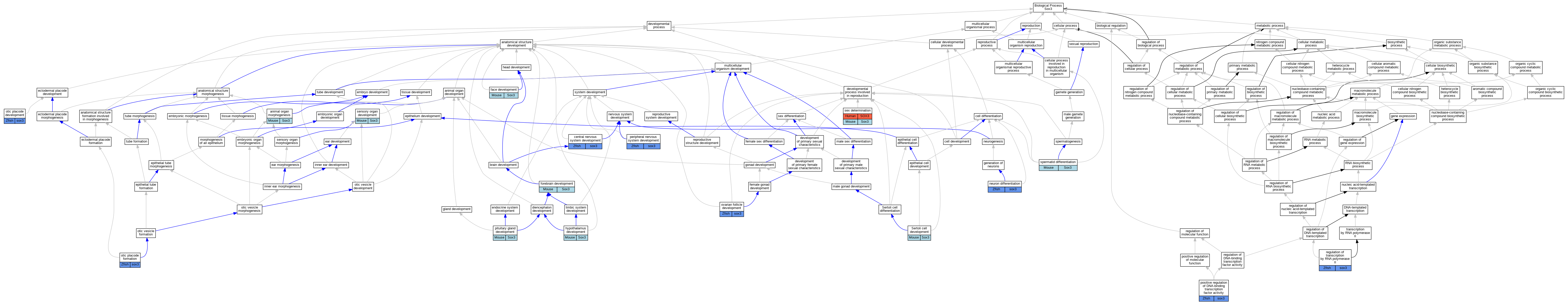Select the 'gene expression' node

[x=1403, y=116]
